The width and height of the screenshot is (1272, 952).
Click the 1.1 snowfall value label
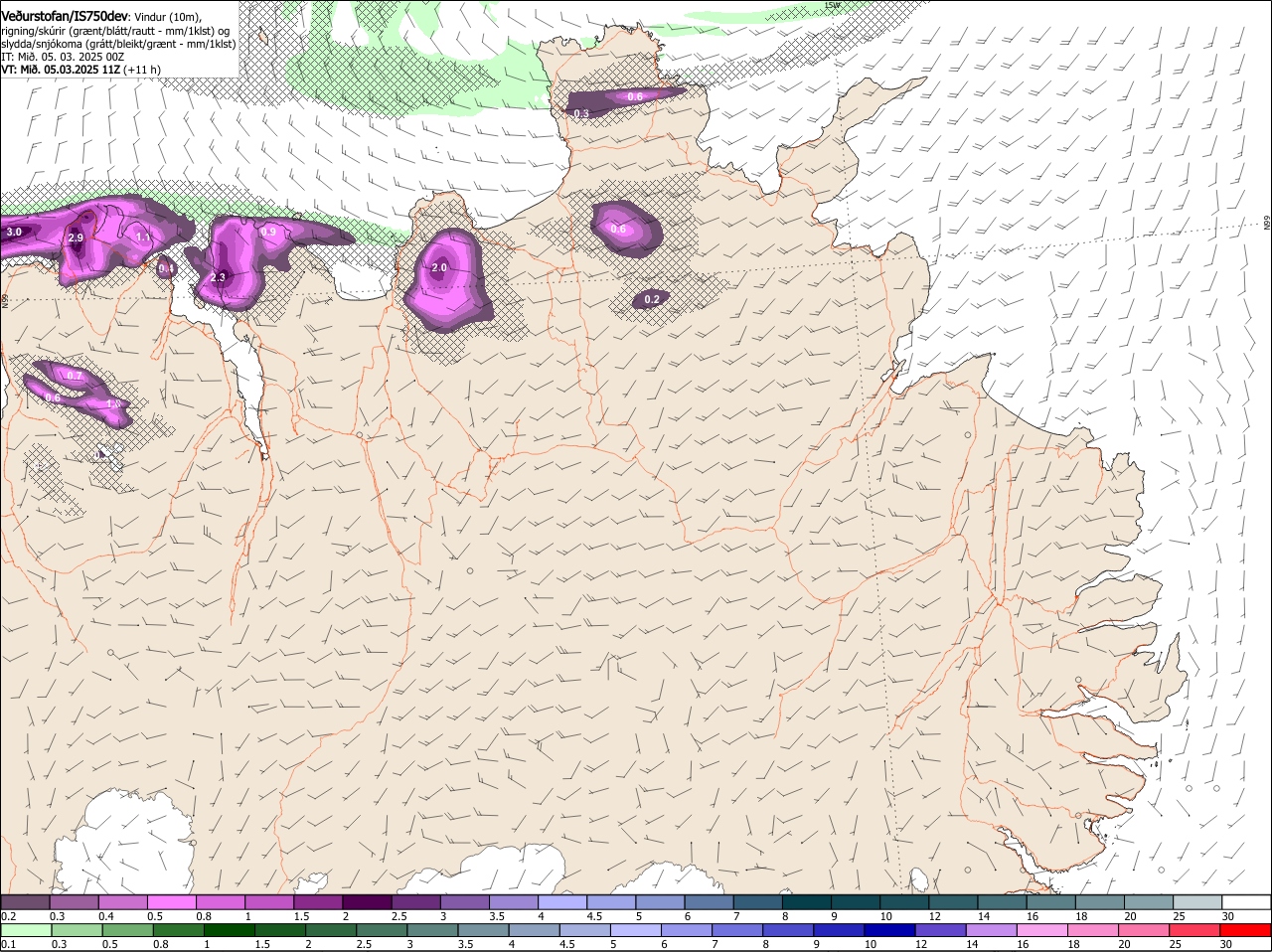(x=143, y=238)
